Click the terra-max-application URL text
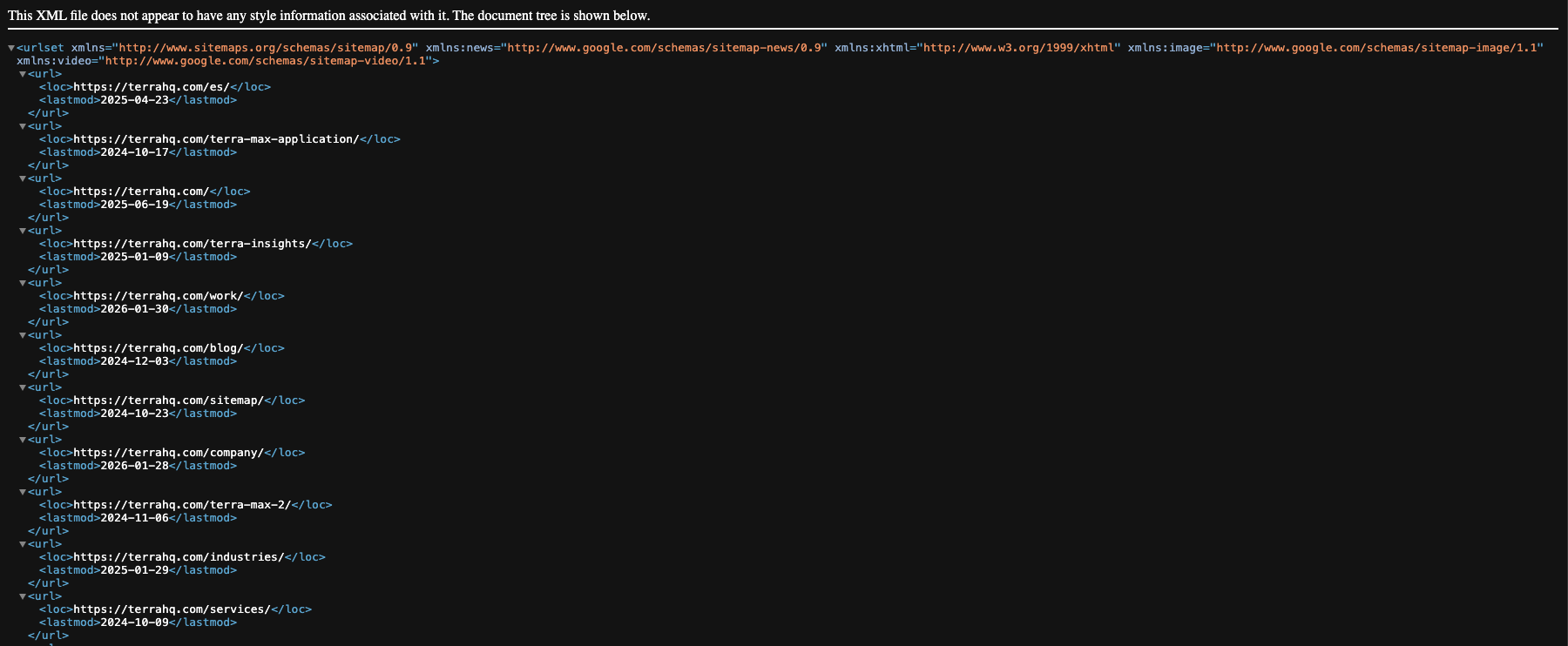 point(216,139)
